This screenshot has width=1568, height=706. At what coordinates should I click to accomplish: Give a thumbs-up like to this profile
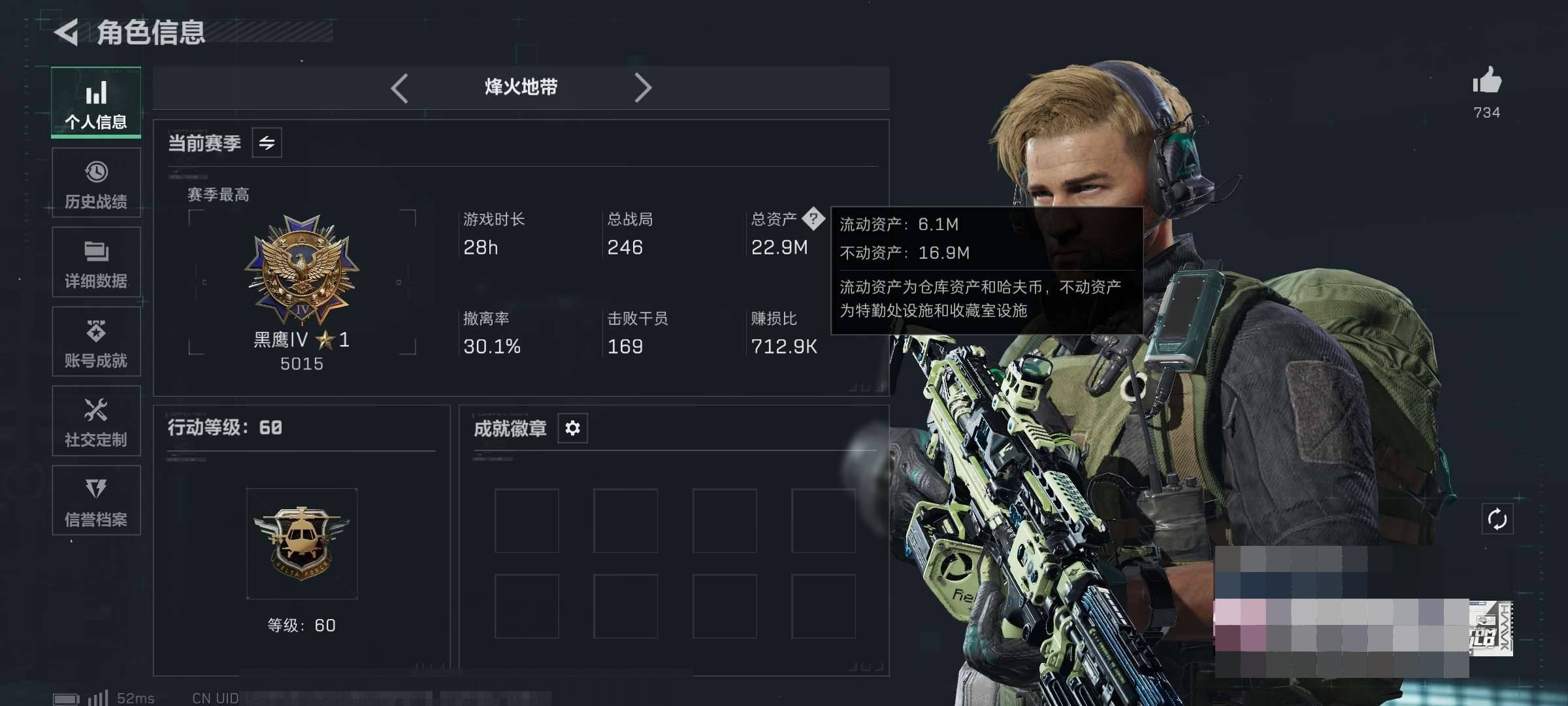(x=1487, y=81)
